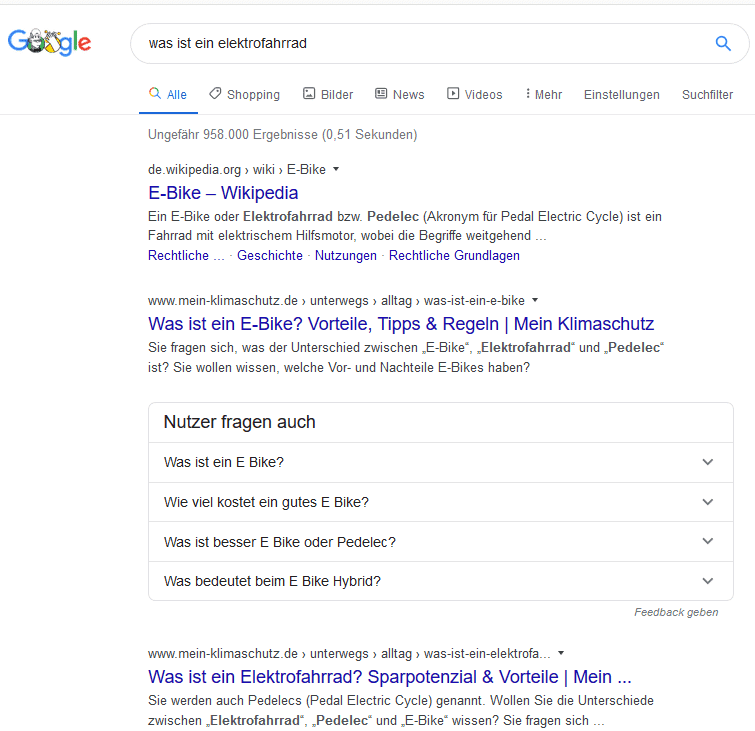Click the blue search magnifier icon
Image resolution: width=755 pixels, height=731 pixels.
tap(722, 43)
